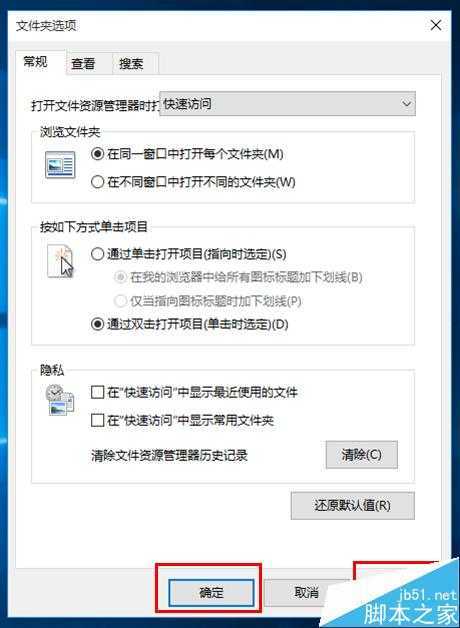Image resolution: width=460 pixels, height=628 pixels.
Task: Switch to the 查看 tab
Action: 83,63
